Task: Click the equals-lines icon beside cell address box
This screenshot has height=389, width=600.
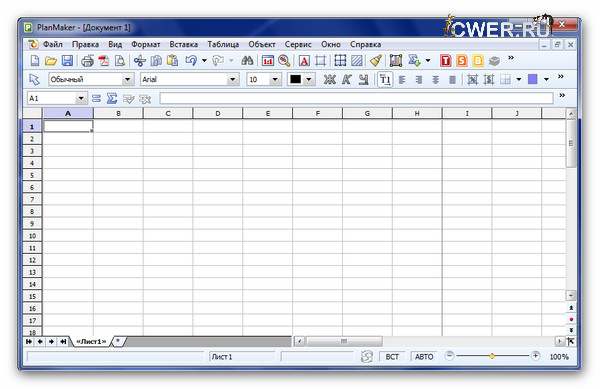Action: click(96, 99)
